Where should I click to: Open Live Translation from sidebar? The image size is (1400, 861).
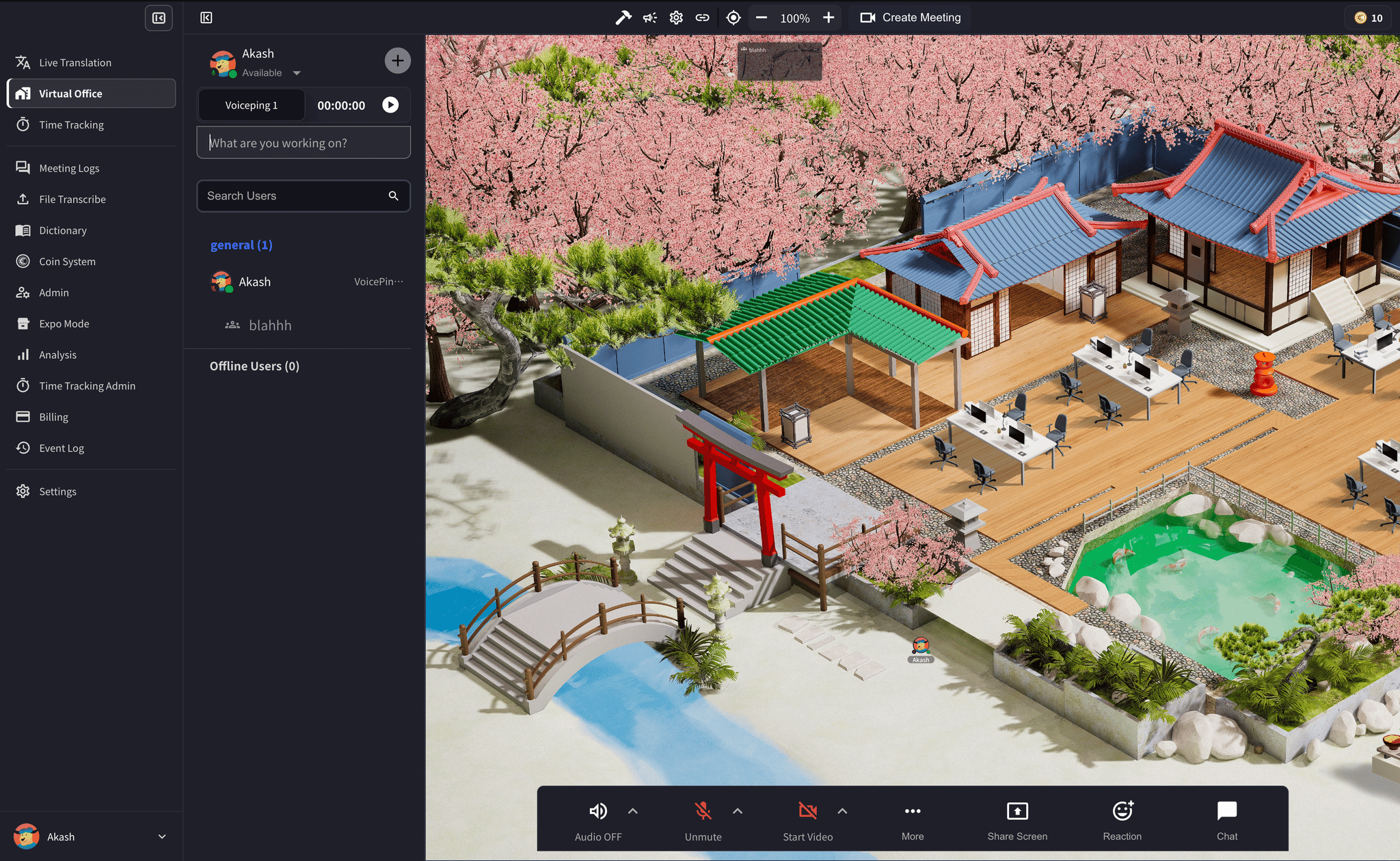91,62
